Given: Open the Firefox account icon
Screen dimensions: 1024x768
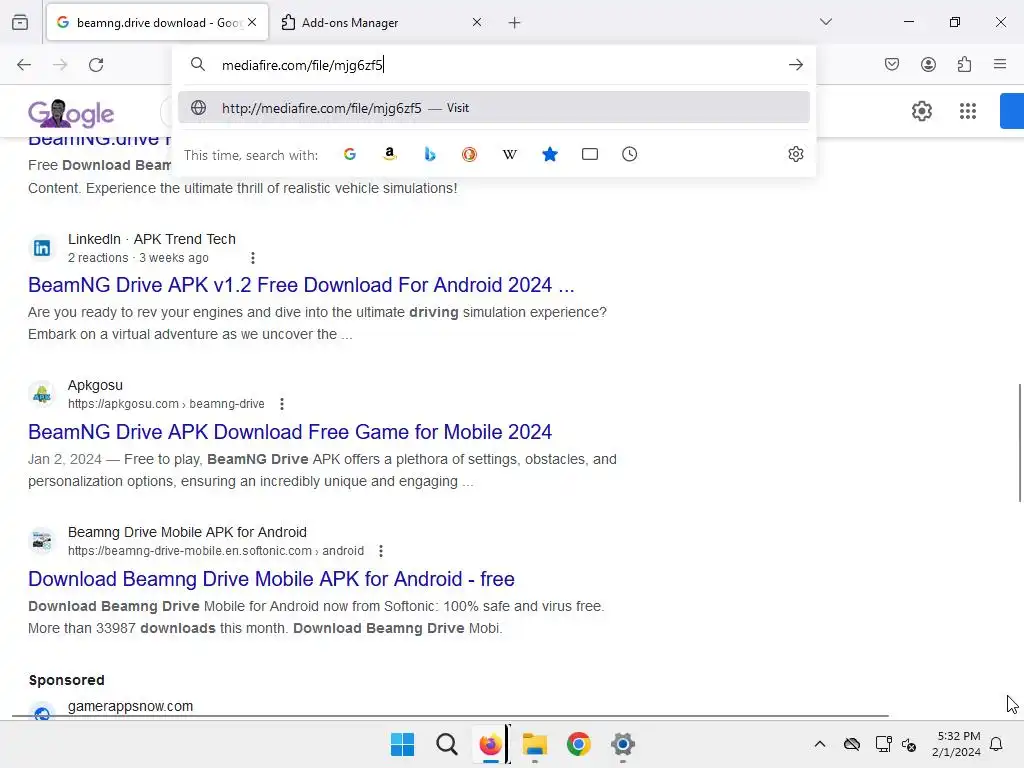Looking at the screenshot, I should pos(928,64).
